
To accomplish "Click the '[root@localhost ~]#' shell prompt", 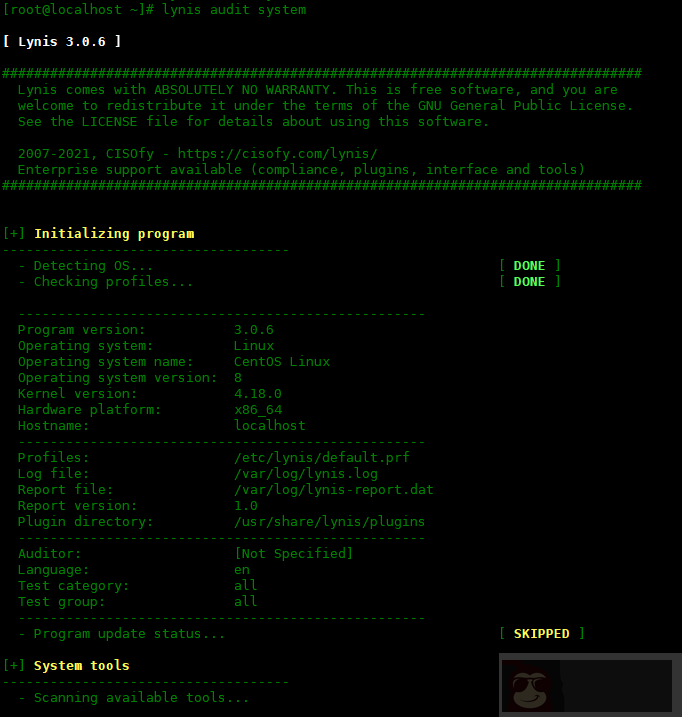I will click(79, 10).
